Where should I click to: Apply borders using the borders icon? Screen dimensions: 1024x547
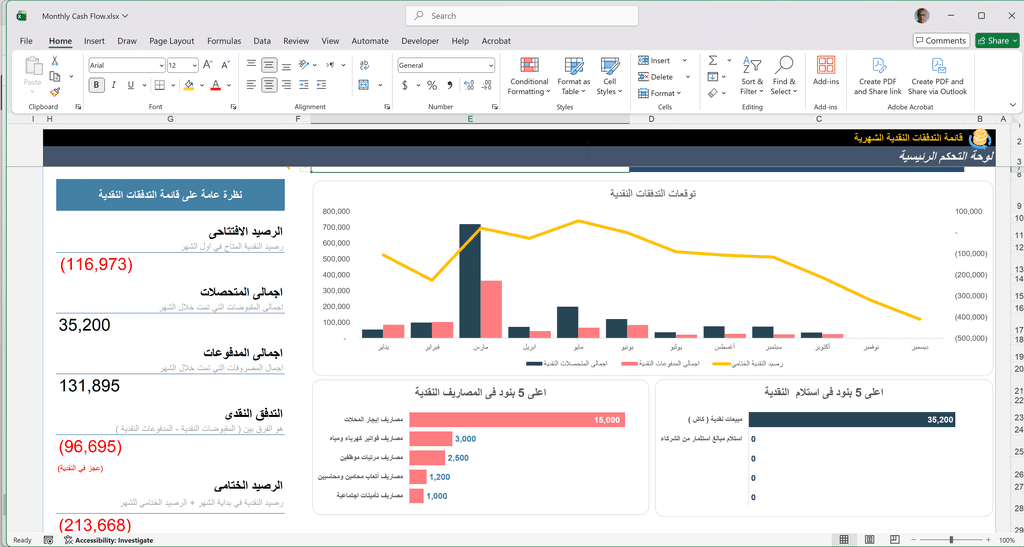(x=159, y=85)
